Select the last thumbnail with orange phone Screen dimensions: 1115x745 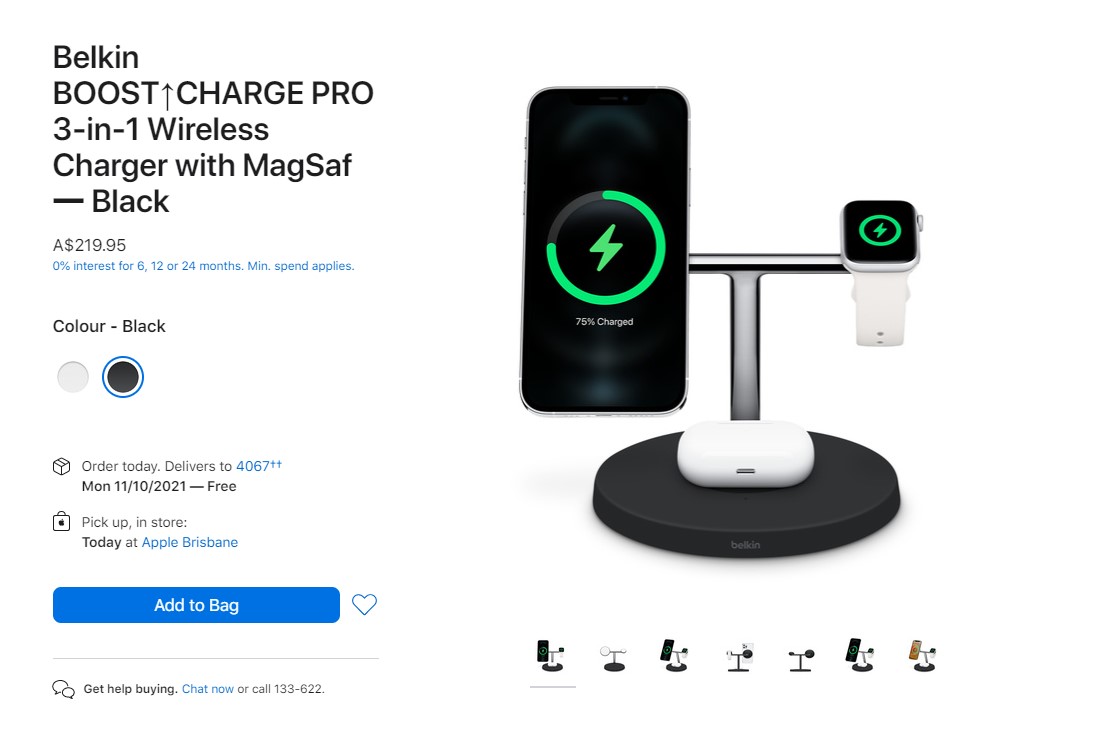(x=923, y=655)
